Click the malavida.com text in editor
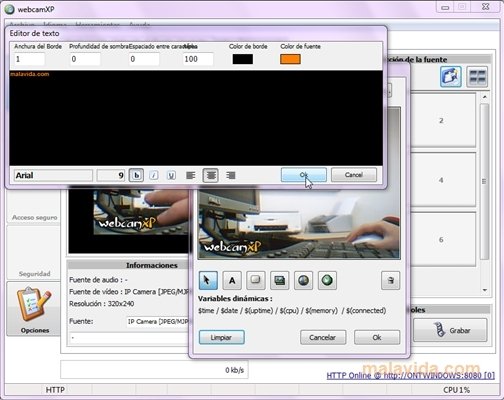The width and height of the screenshot is (504, 400). coord(30,74)
